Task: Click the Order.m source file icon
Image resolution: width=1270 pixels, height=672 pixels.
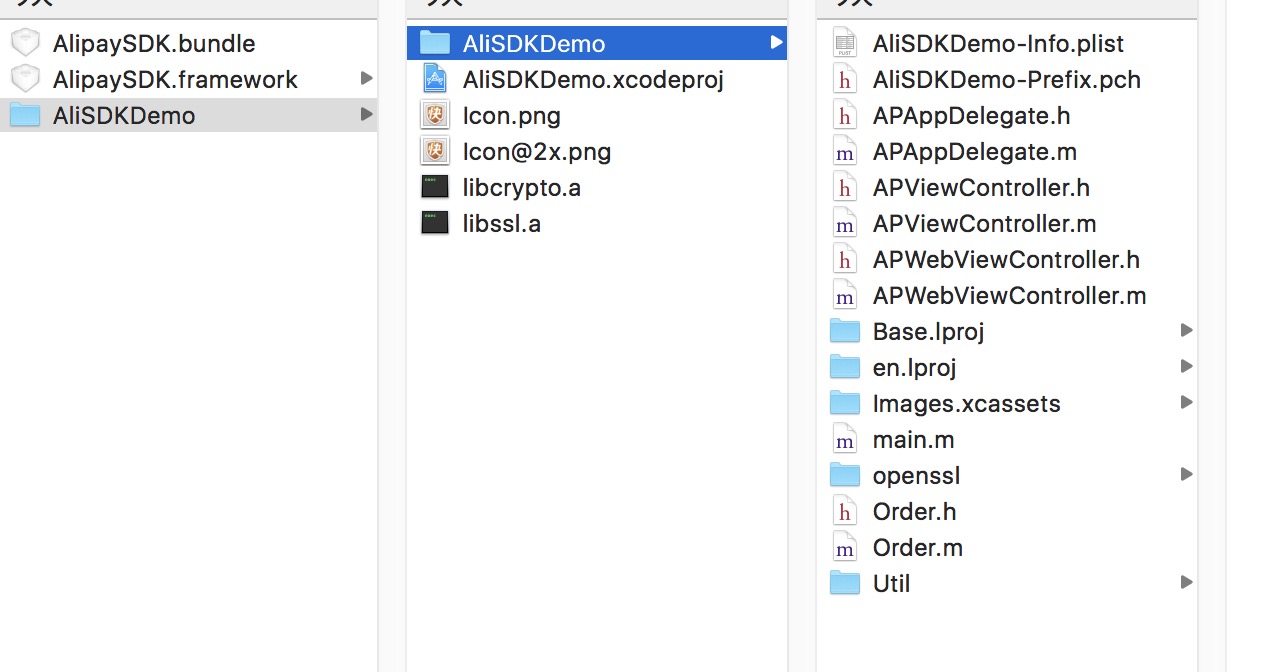Action: pyautogui.click(x=845, y=547)
